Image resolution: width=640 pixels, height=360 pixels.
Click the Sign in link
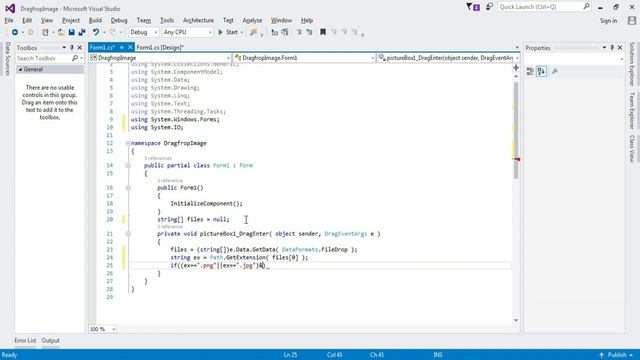click(608, 21)
